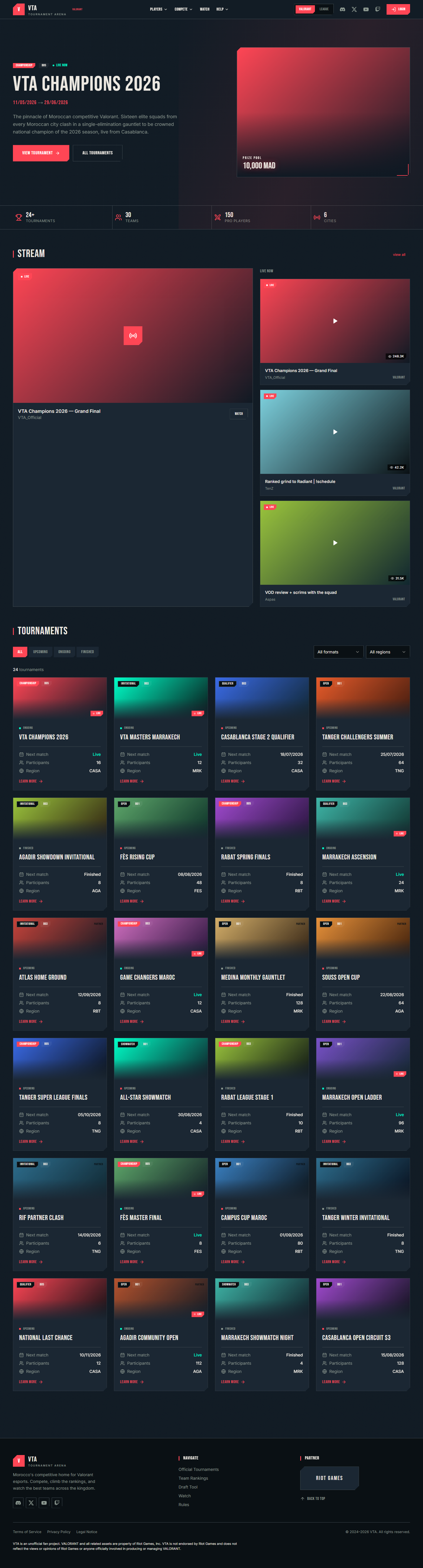Click the Official Tournaments footer link
This screenshot has width=423, height=1568.
[199, 1469]
